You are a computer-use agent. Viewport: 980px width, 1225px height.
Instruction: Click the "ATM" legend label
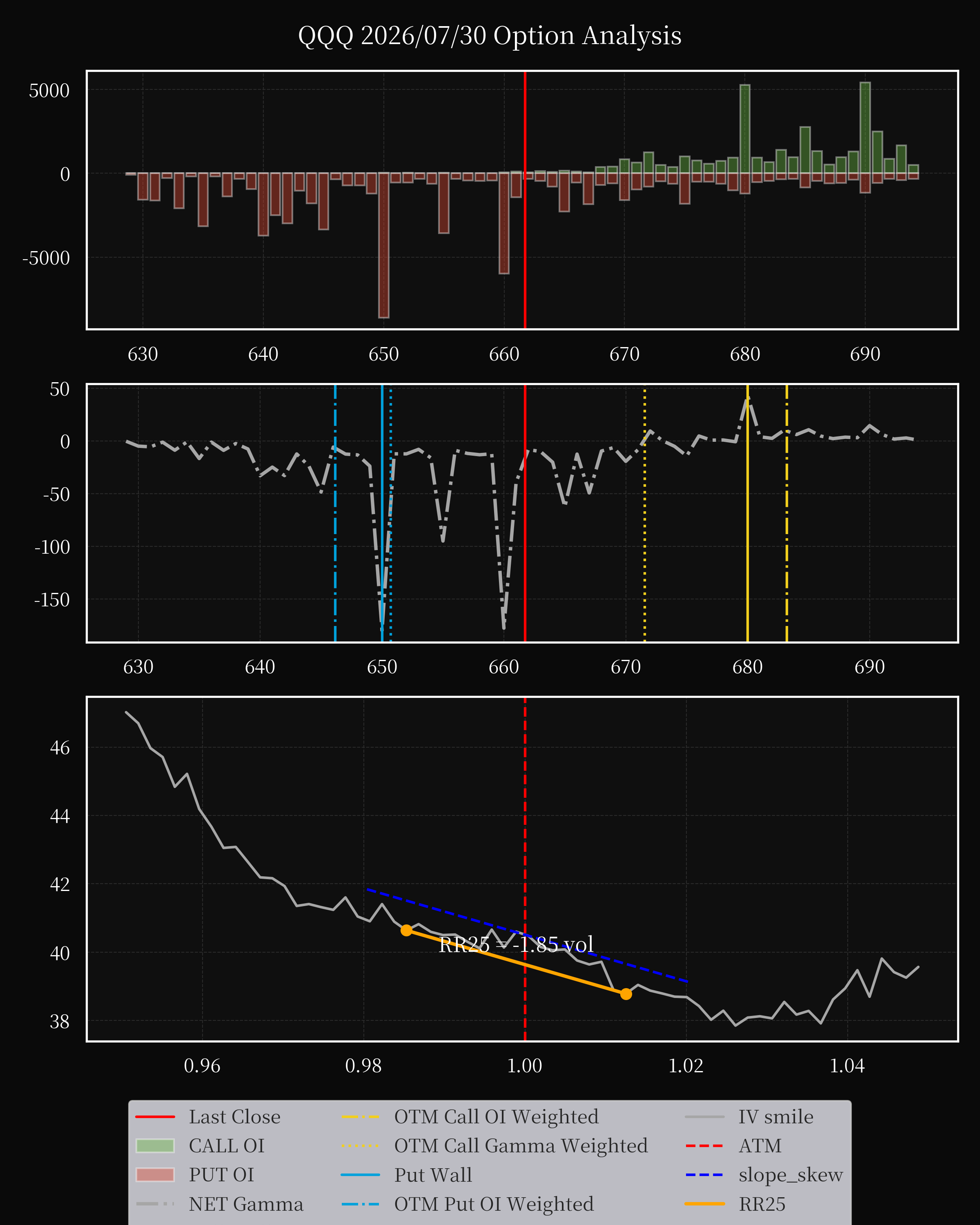[760, 1145]
